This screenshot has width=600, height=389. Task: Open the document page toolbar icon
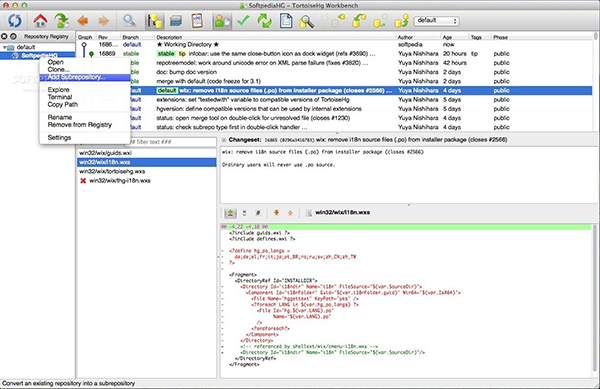click(286, 21)
